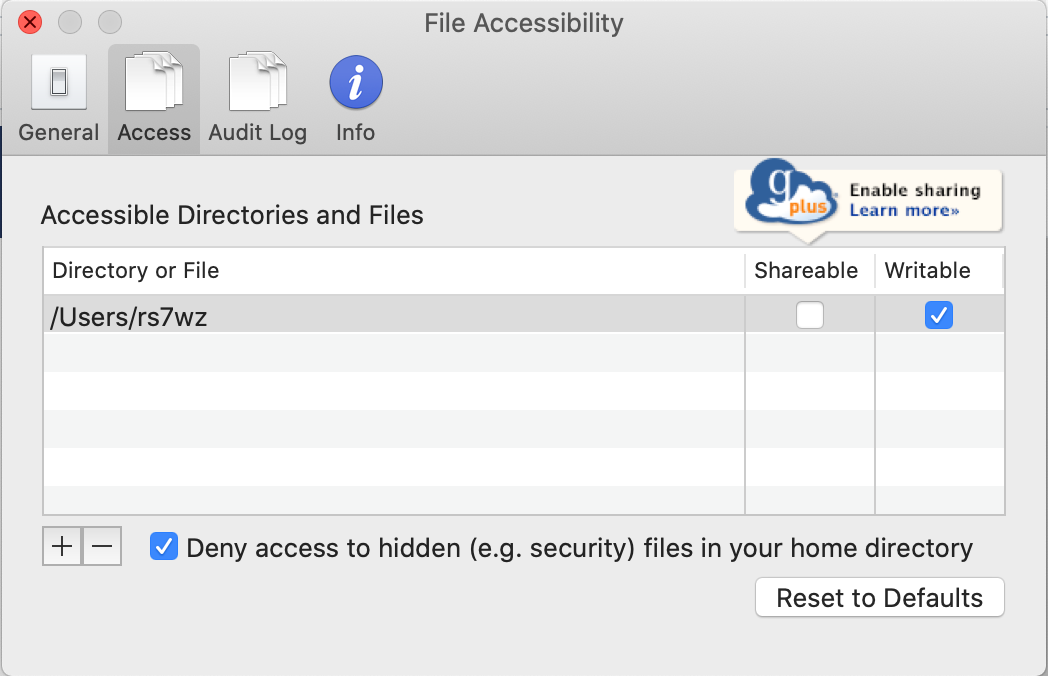Click the Enable sharing banner text
The image size is (1048, 676).
click(914, 190)
